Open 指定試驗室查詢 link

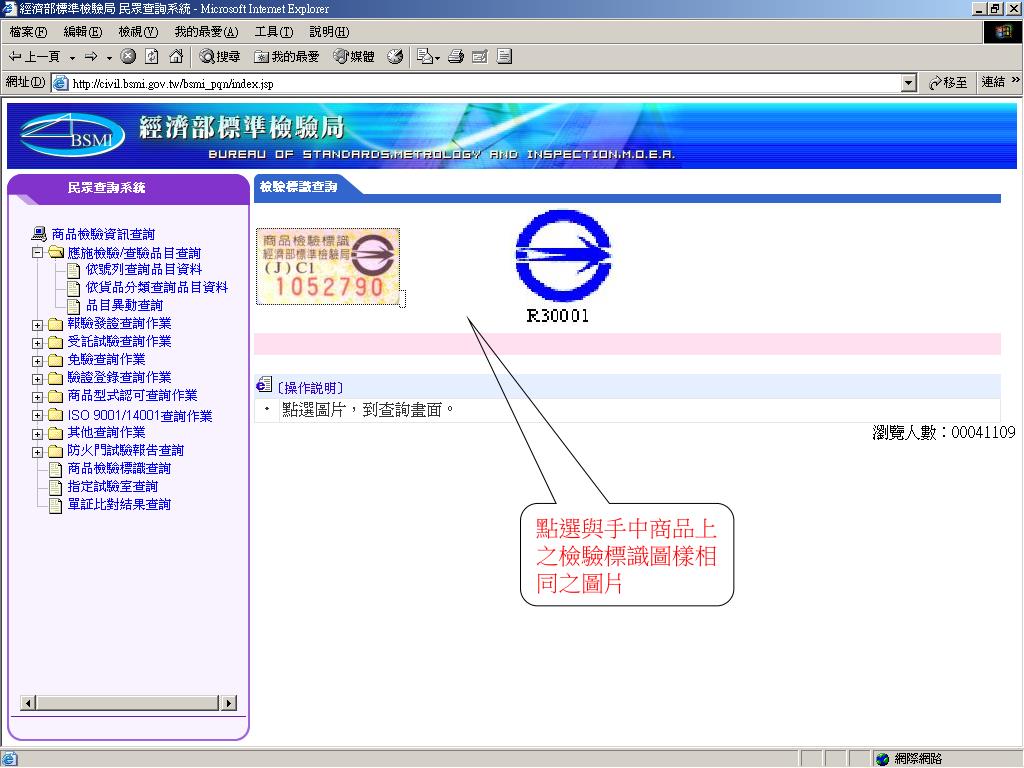tap(112, 487)
